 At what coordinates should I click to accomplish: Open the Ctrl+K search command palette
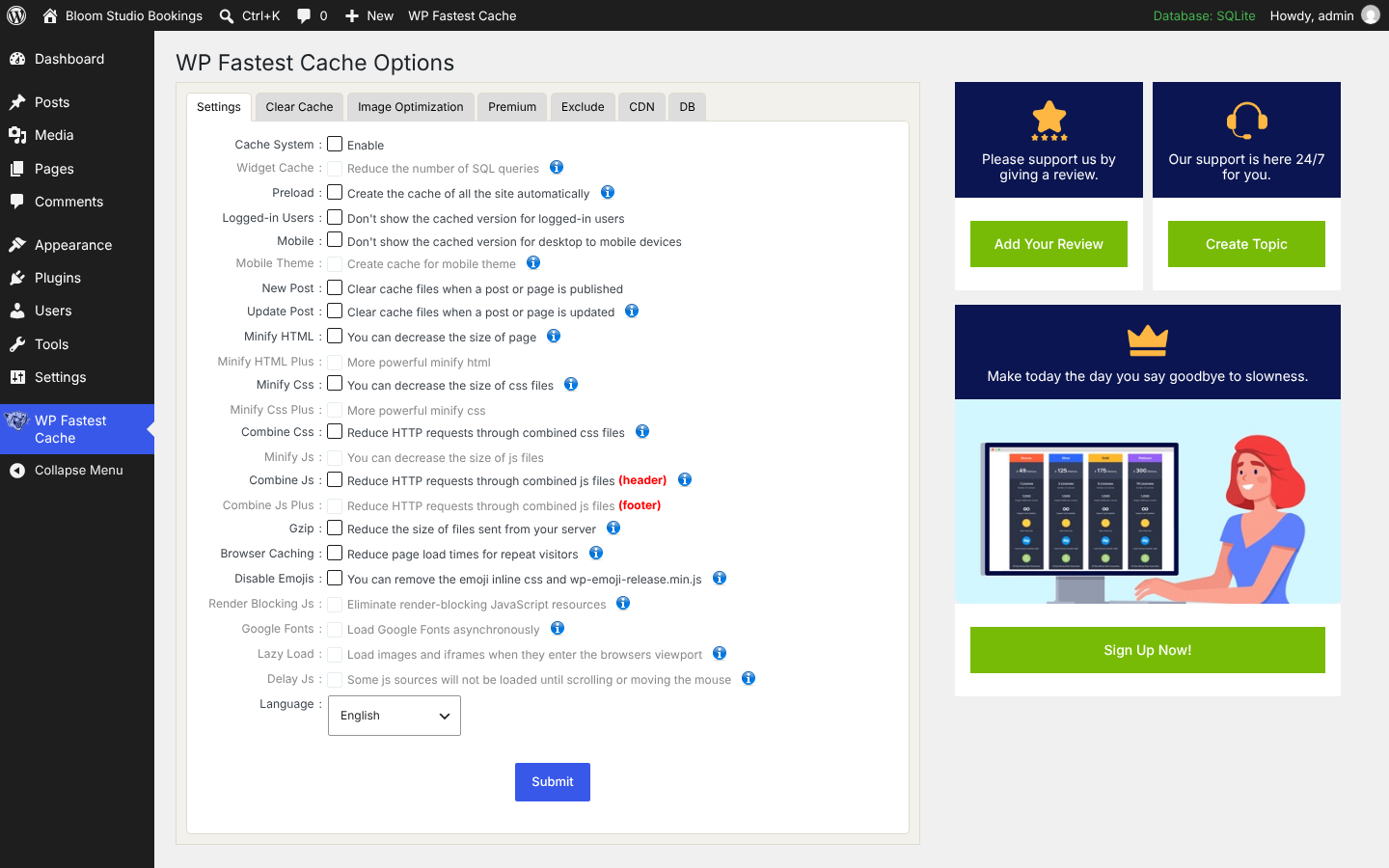(249, 15)
